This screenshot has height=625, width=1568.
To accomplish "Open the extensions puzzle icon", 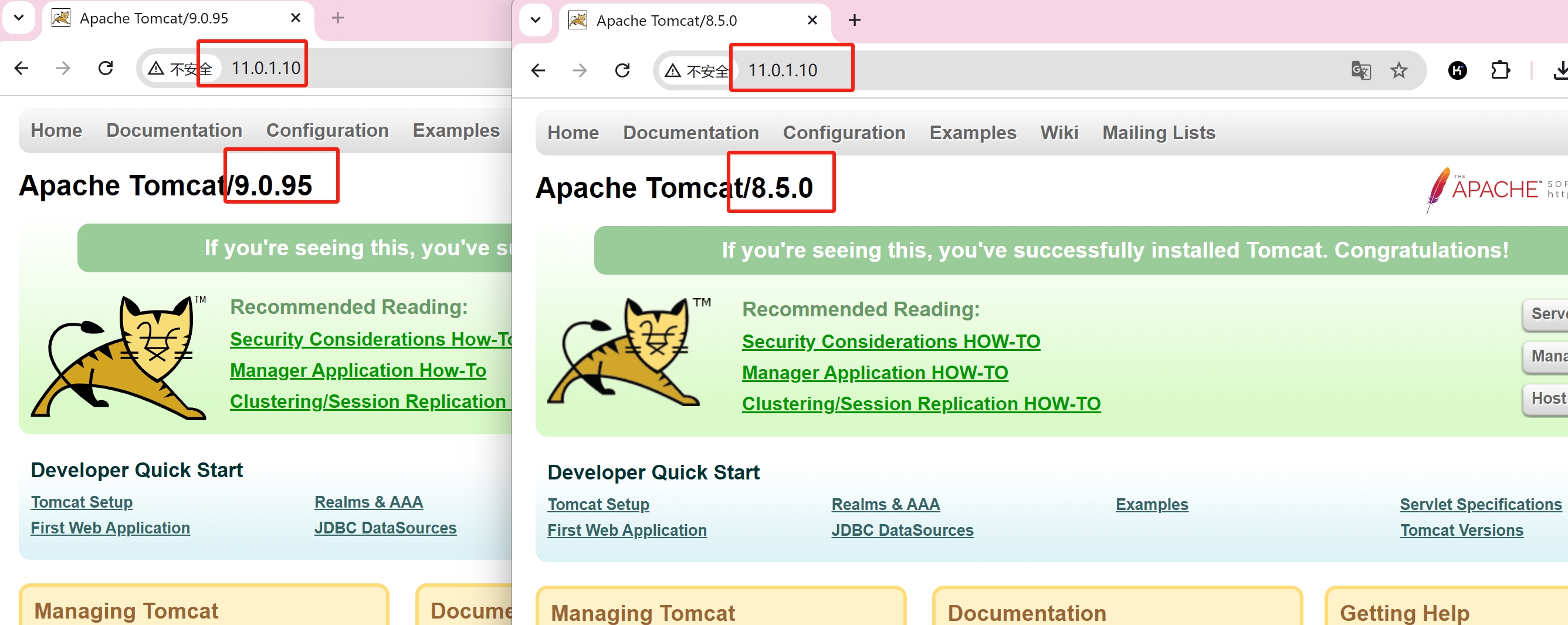I will (1501, 70).
